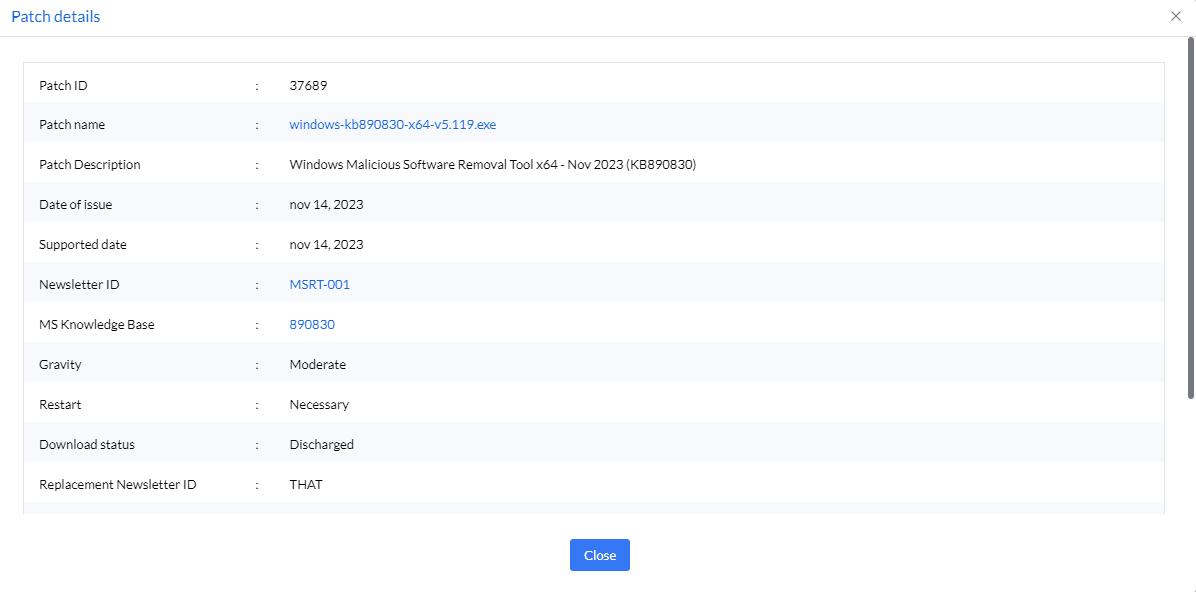This screenshot has width=1196, height=592.
Task: Click the Patch ID label
Action: tap(63, 85)
